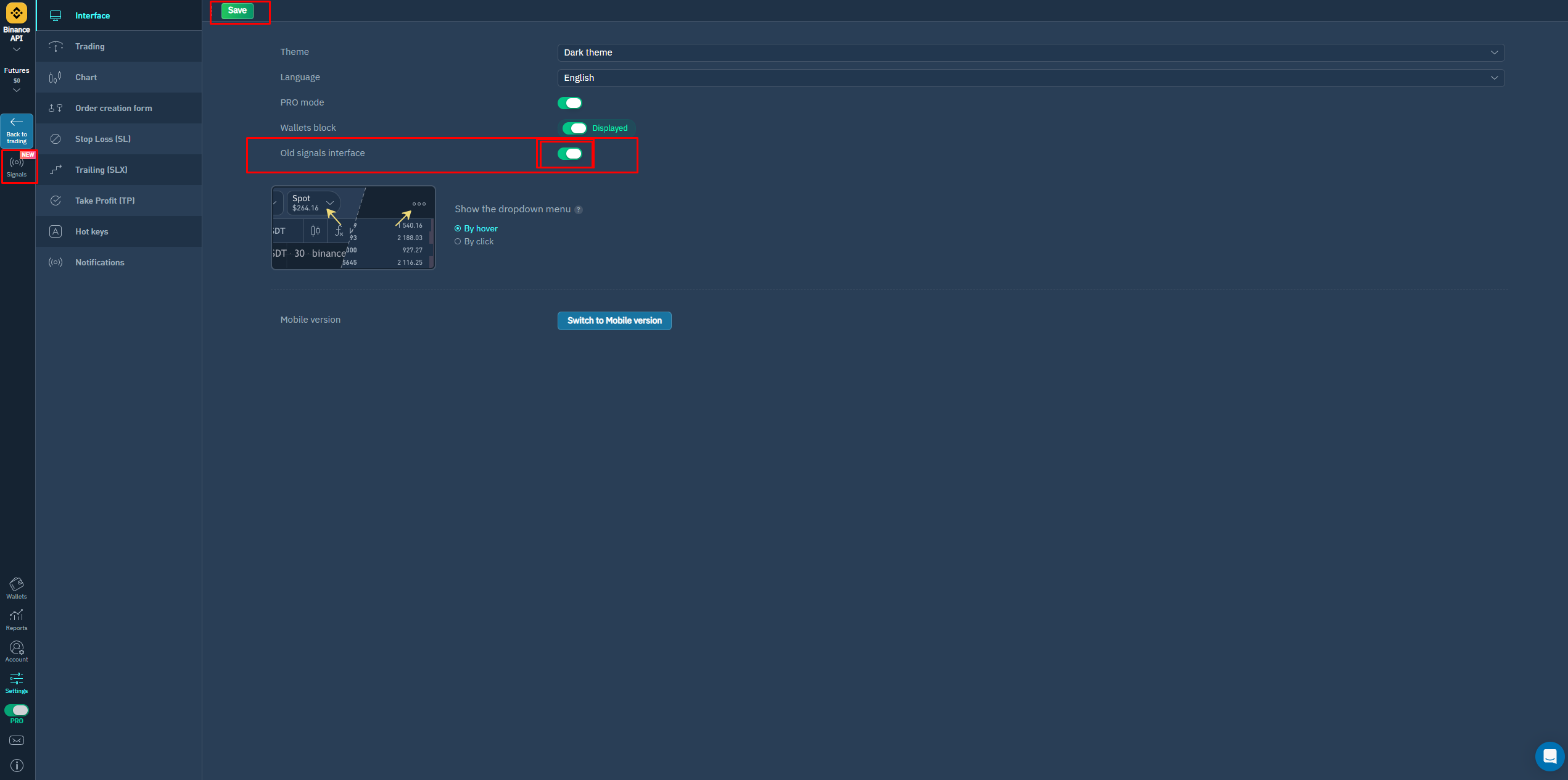
Task: Toggle Old signals interface switch
Action: point(570,154)
